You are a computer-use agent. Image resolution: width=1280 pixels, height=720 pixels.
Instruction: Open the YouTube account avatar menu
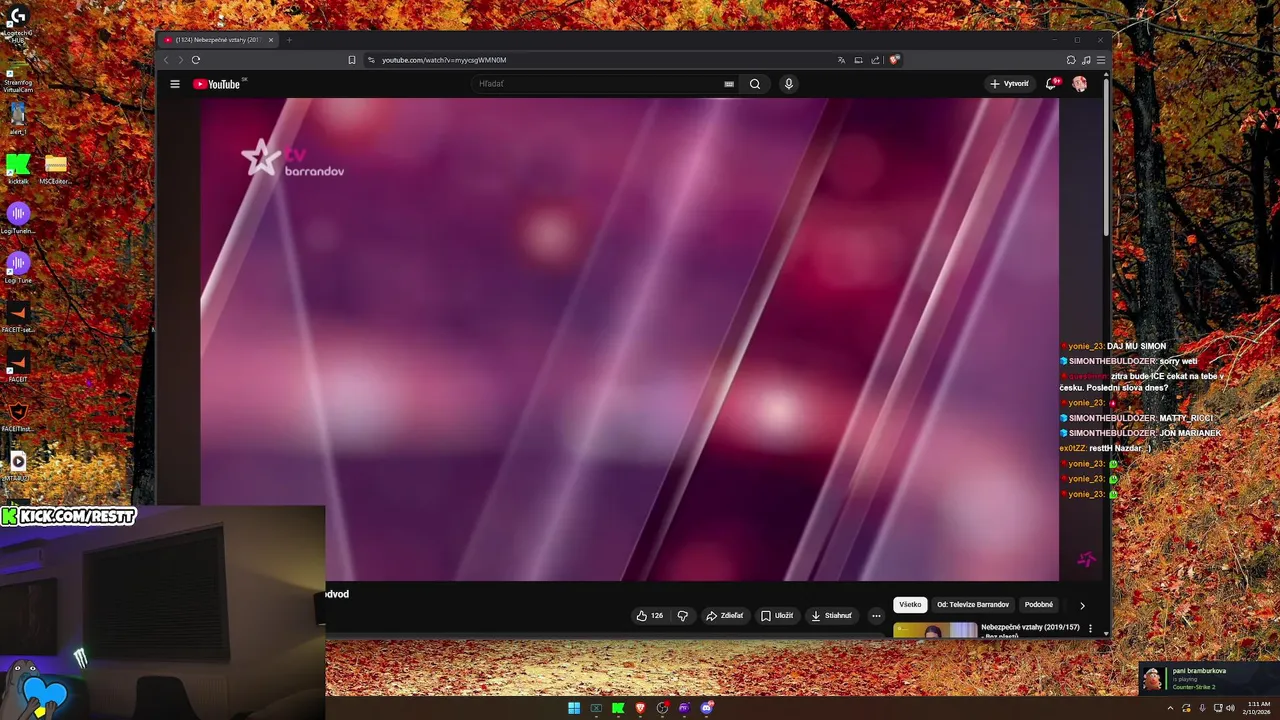(x=1079, y=84)
